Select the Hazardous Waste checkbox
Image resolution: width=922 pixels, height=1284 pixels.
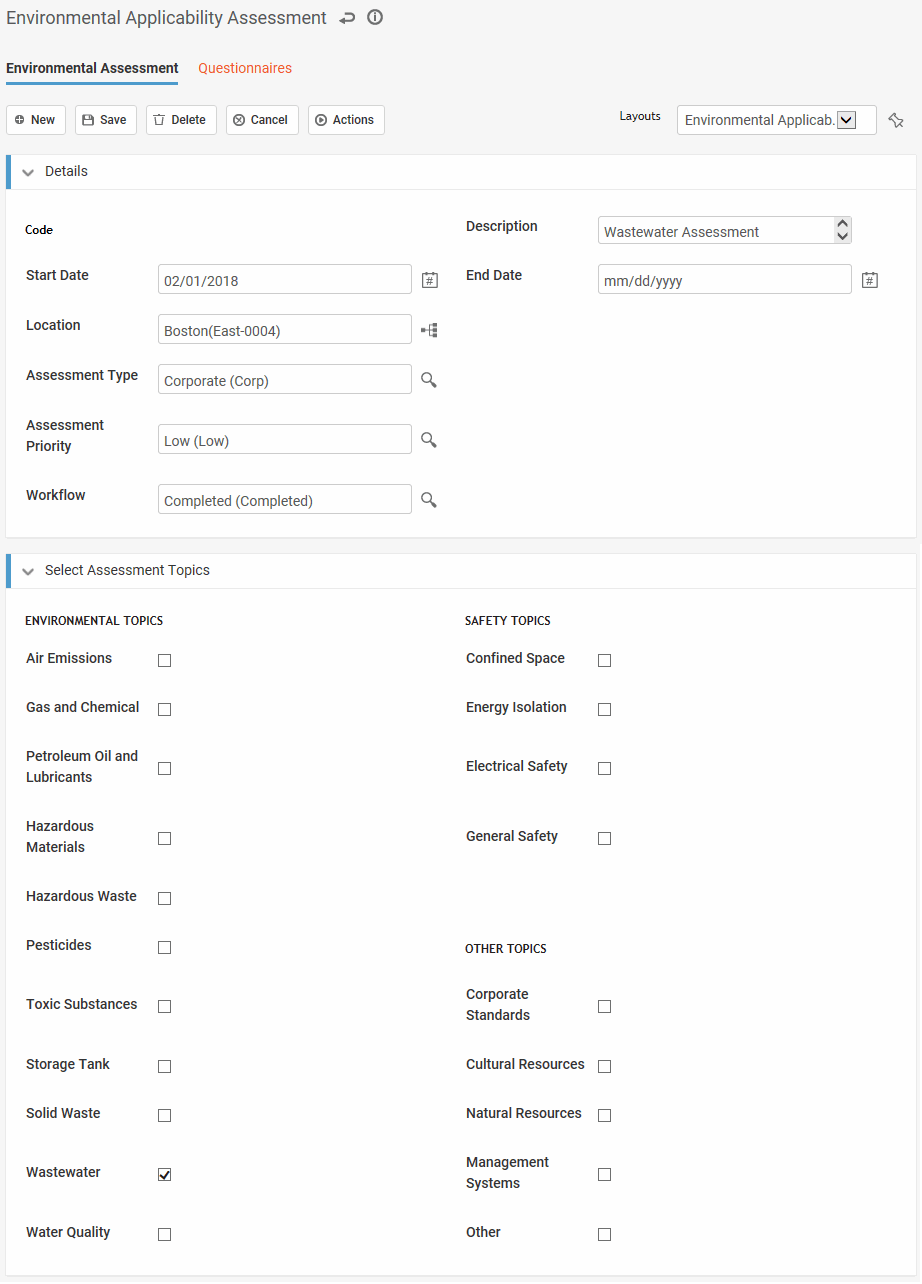(x=165, y=898)
